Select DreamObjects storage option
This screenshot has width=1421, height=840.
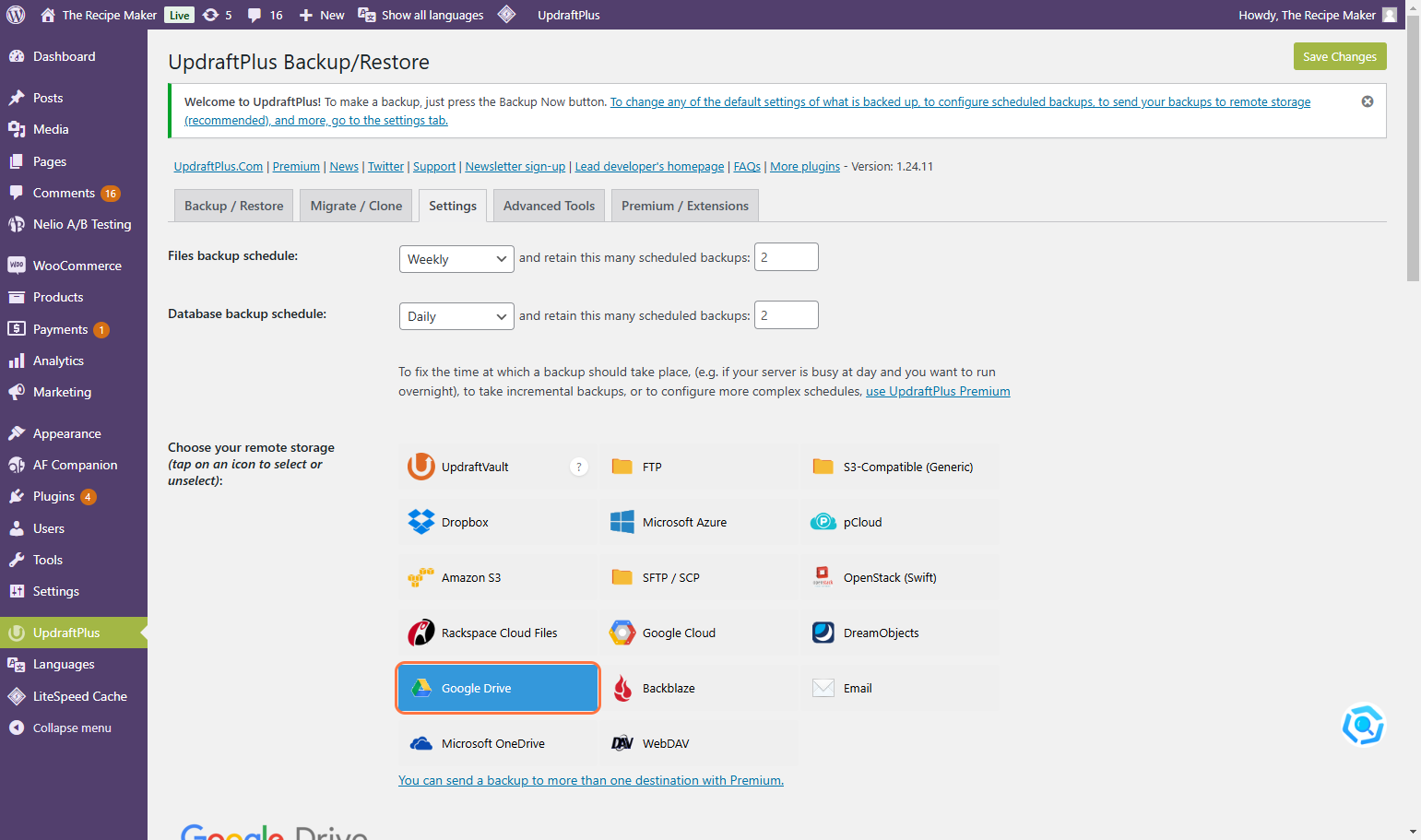[x=900, y=633]
